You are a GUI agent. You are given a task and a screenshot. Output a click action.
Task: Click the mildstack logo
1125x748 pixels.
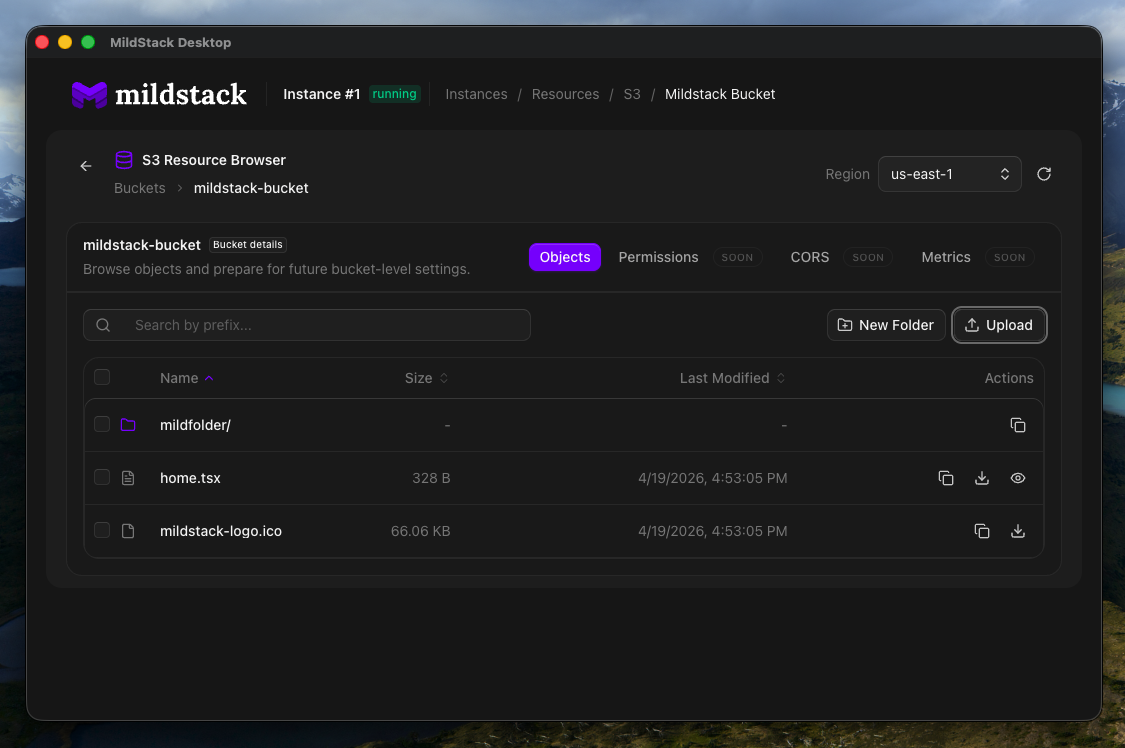[159, 95]
